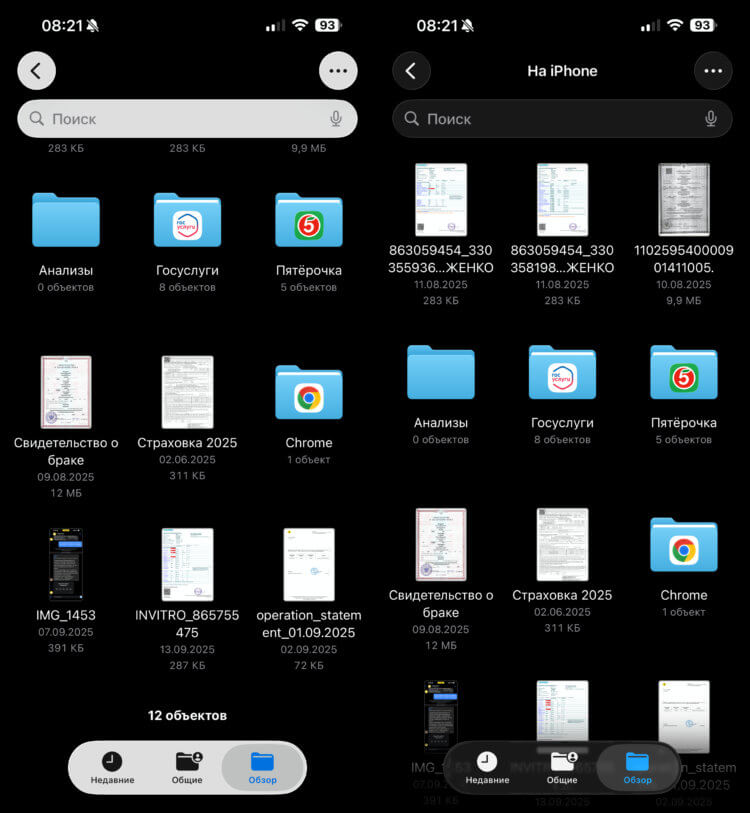This screenshot has height=813, width=750.
Task: Tap Wi-Fi status icon on left screen
Action: click(x=300, y=25)
